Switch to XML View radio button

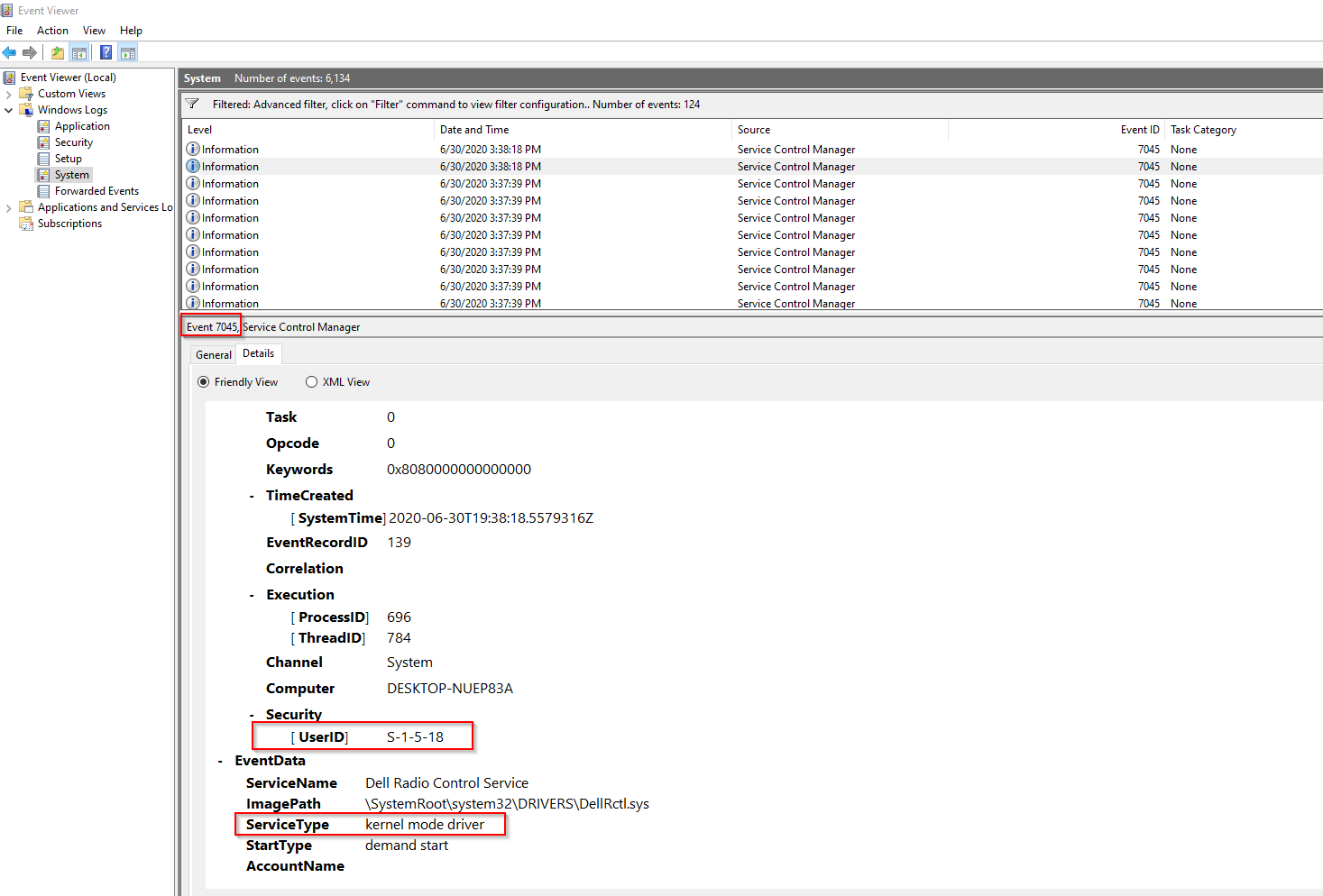(x=311, y=382)
